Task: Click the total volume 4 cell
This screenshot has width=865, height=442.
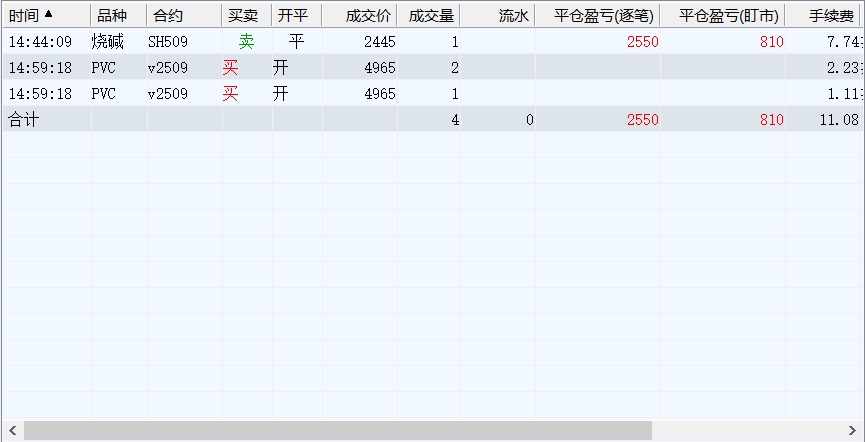Action: (455, 120)
